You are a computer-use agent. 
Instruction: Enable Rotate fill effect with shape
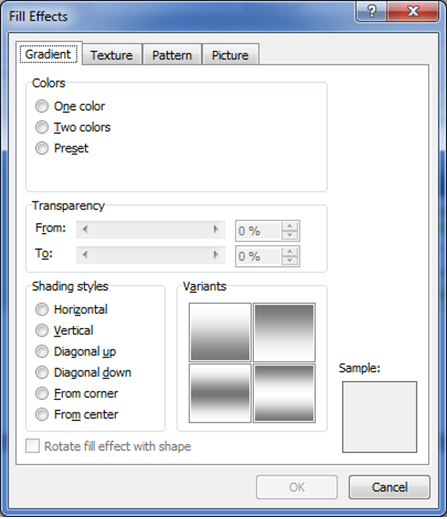point(33,446)
